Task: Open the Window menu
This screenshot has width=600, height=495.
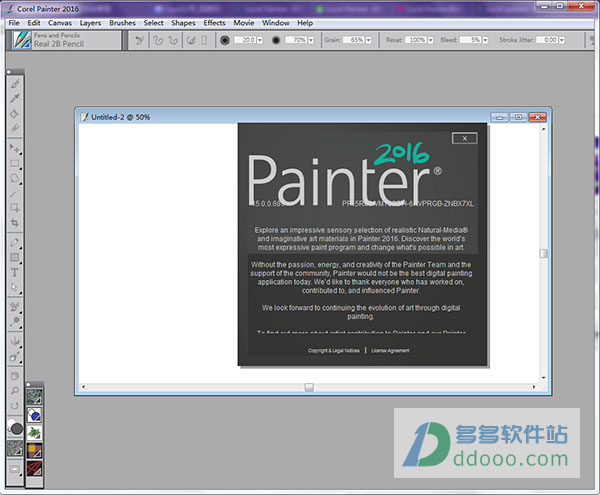Action: point(276,23)
